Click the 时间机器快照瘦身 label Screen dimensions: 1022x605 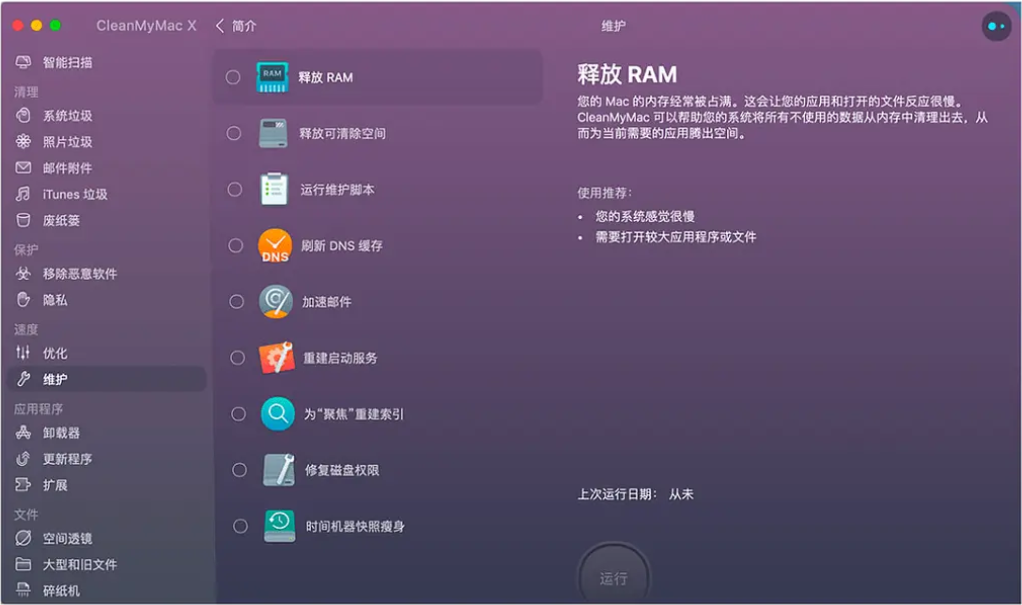(355, 526)
